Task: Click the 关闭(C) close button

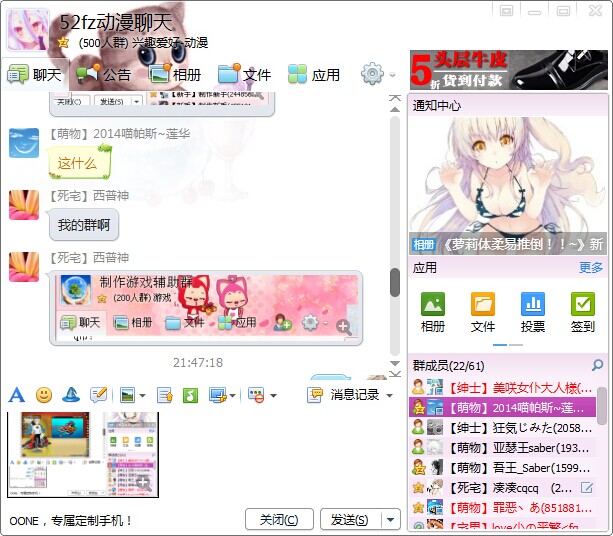Action: click(x=279, y=520)
